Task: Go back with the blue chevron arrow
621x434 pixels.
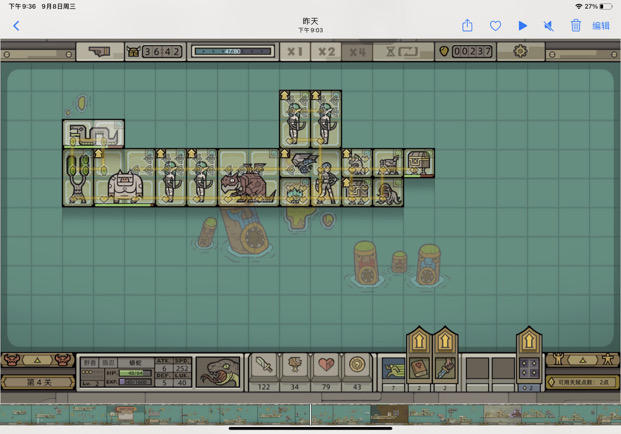Action: point(16,26)
